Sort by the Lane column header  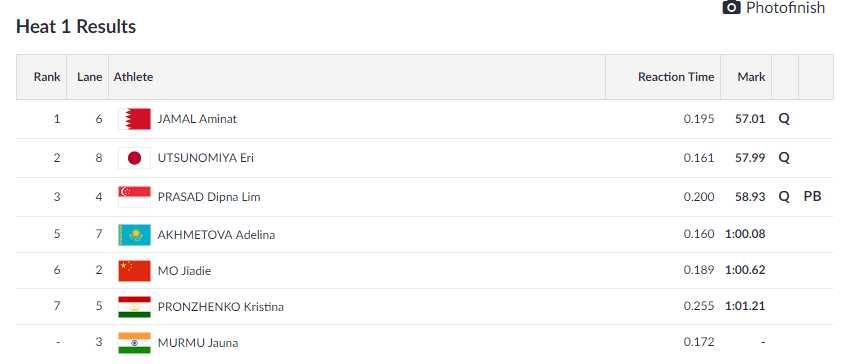(x=90, y=77)
